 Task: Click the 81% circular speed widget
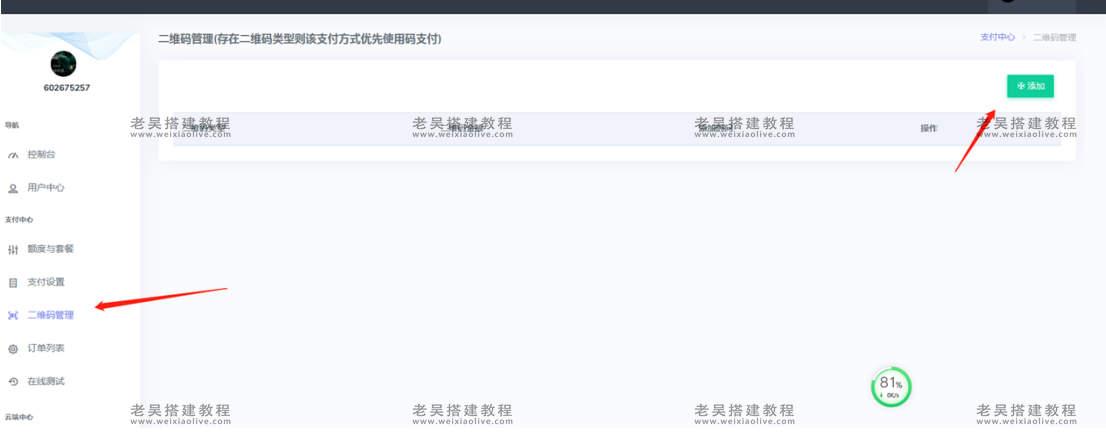click(x=892, y=388)
